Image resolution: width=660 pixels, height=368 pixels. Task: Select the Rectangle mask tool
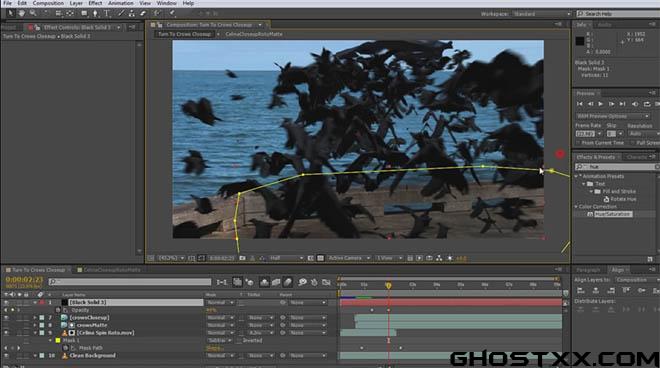tap(84, 13)
